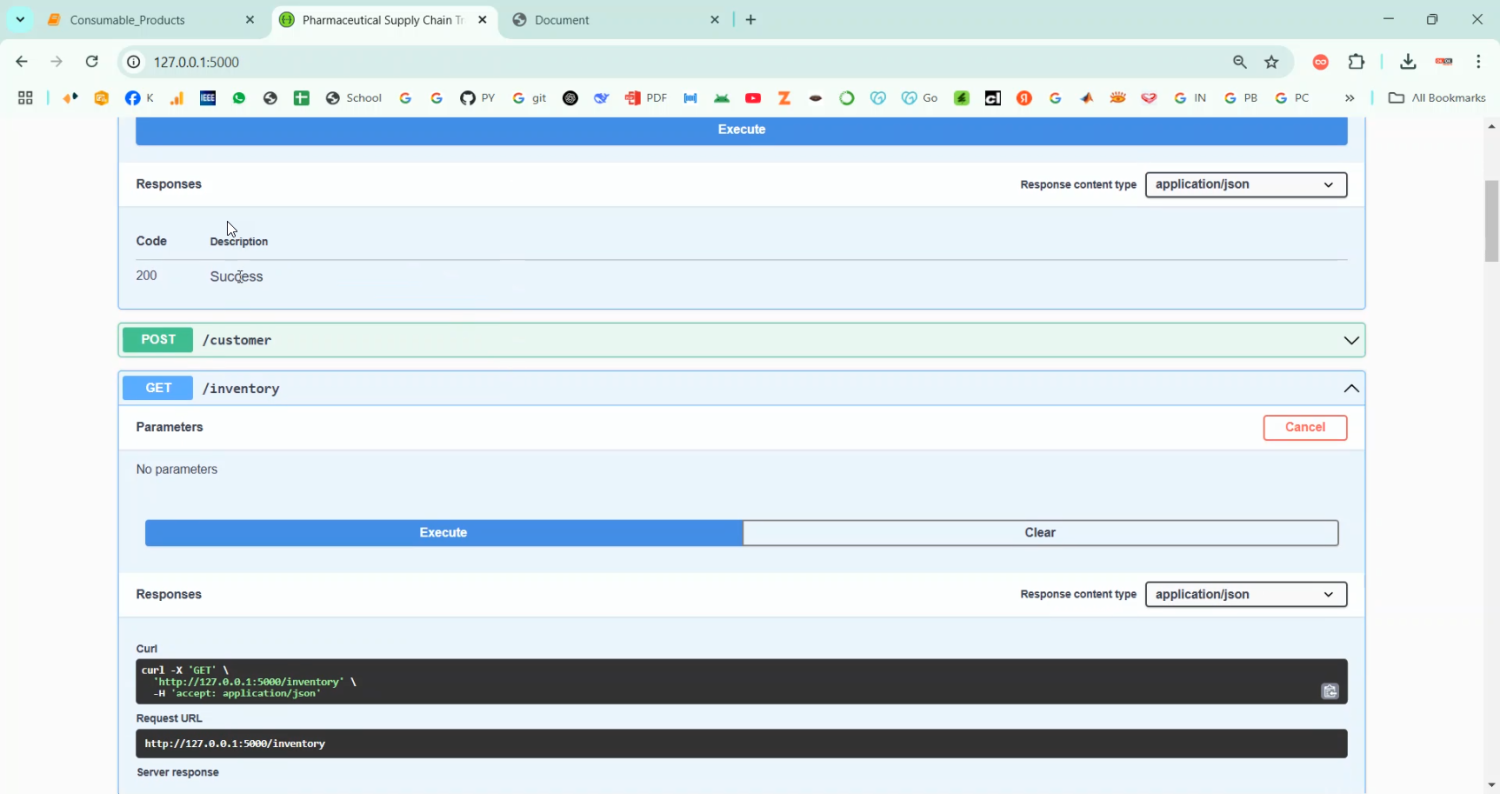Select the Request URL text for inventory
The width and height of the screenshot is (1500, 794).
point(235,744)
